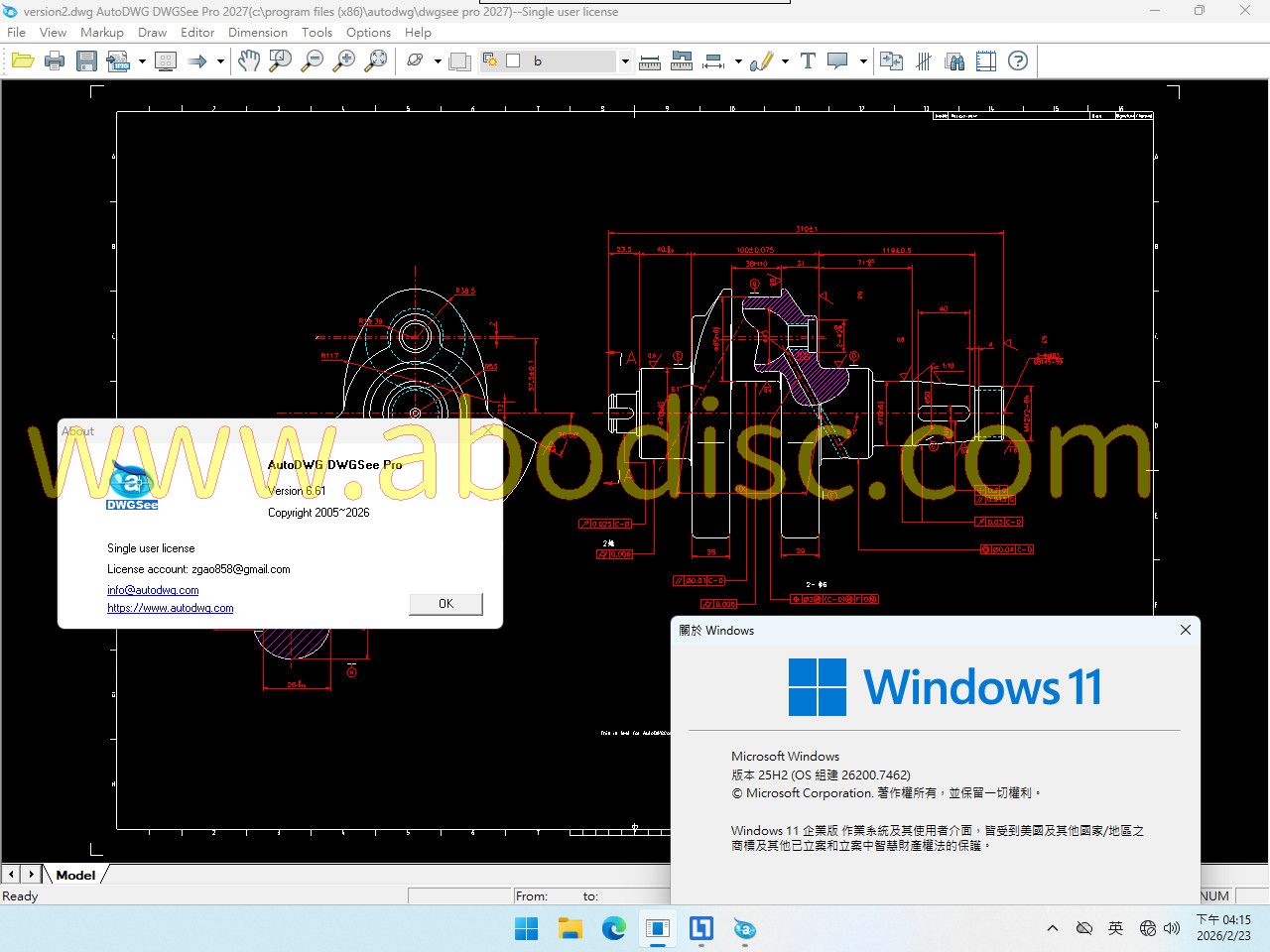Open the Dimension menu
Image resolution: width=1270 pixels, height=952 pixels.
(x=257, y=33)
